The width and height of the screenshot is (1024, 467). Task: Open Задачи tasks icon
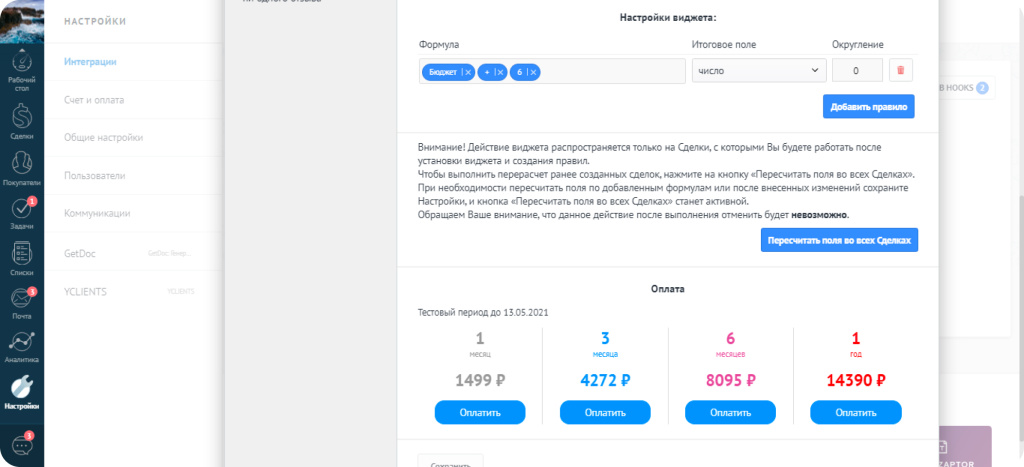(x=21, y=212)
